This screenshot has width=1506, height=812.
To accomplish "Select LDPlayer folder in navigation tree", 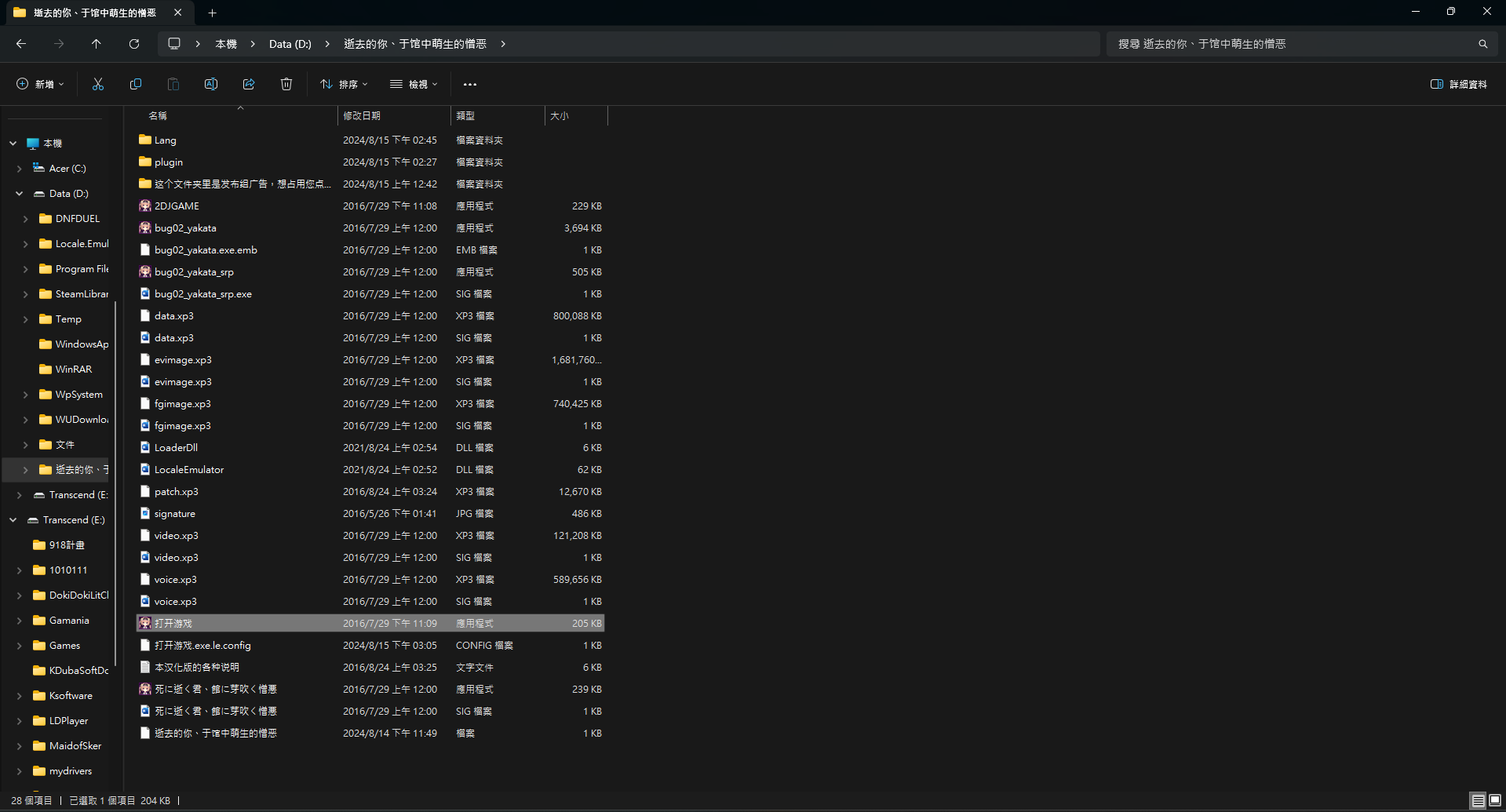I will coord(68,721).
